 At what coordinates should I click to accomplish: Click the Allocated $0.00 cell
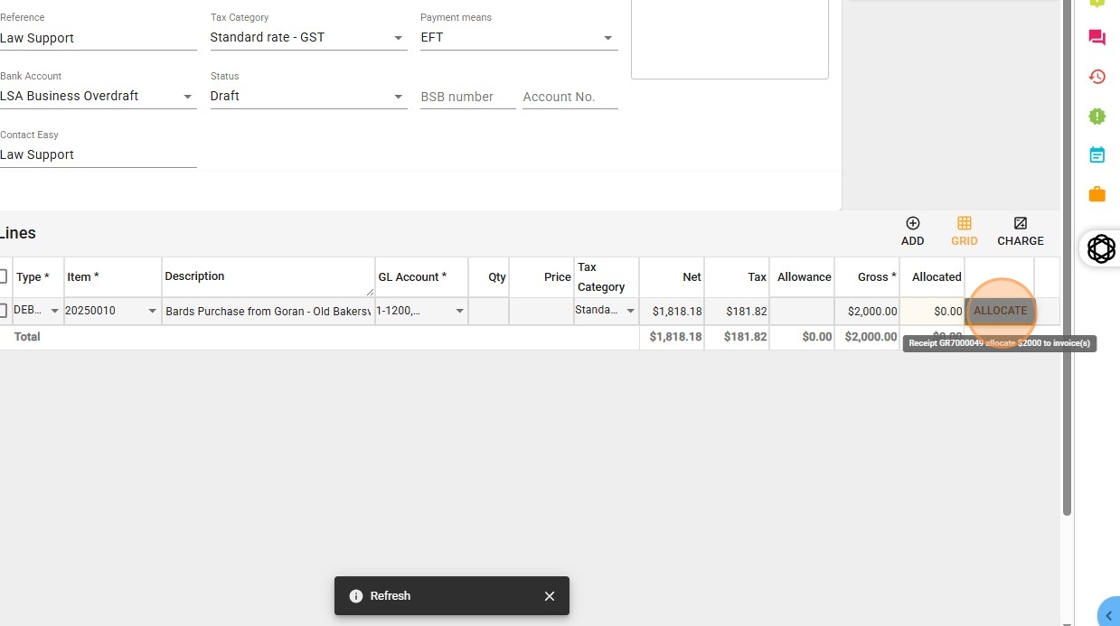click(932, 311)
